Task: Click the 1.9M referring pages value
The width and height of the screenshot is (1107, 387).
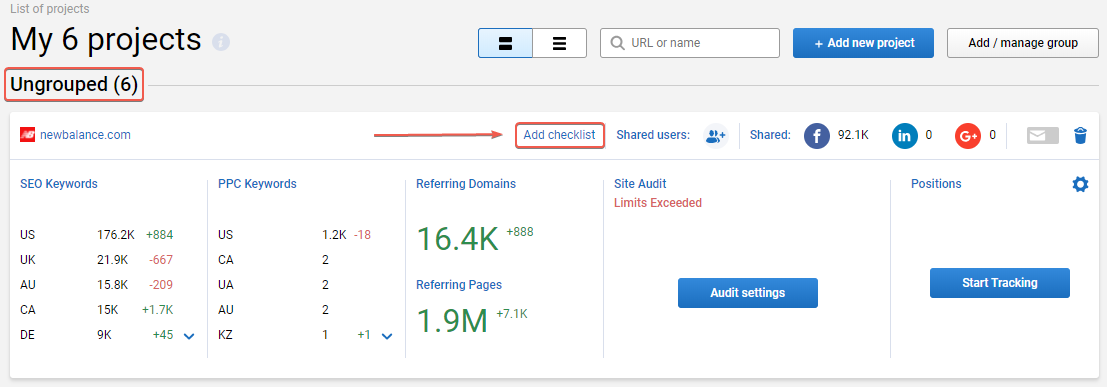Action: coord(452,320)
